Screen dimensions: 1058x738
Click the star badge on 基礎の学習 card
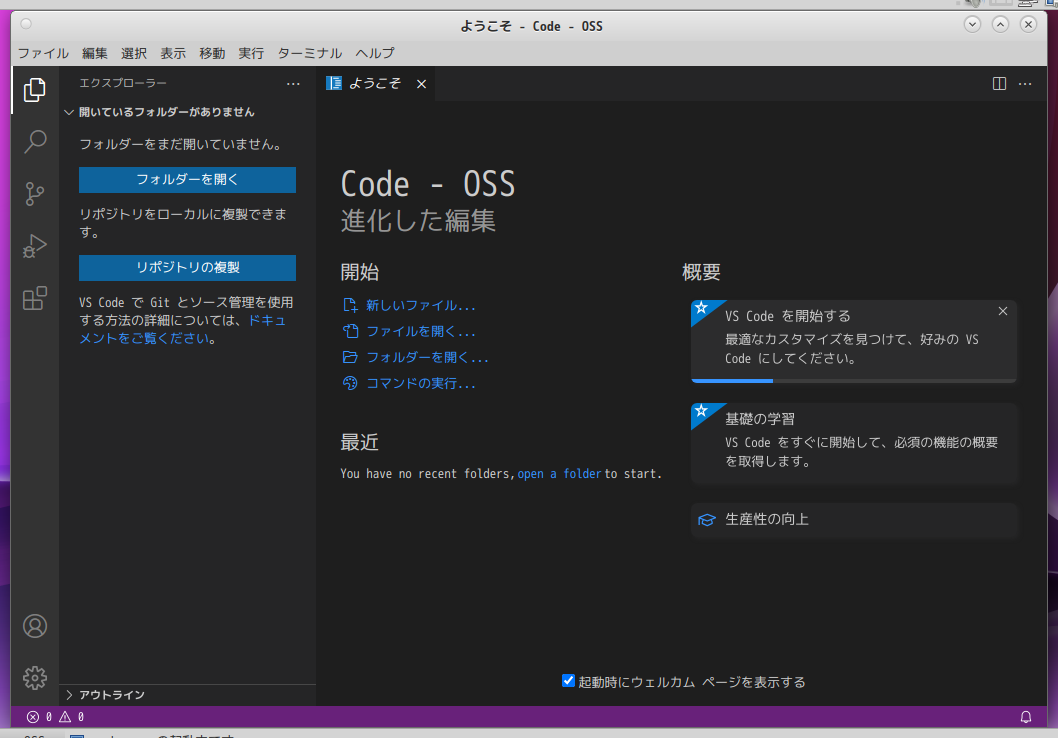pos(702,411)
